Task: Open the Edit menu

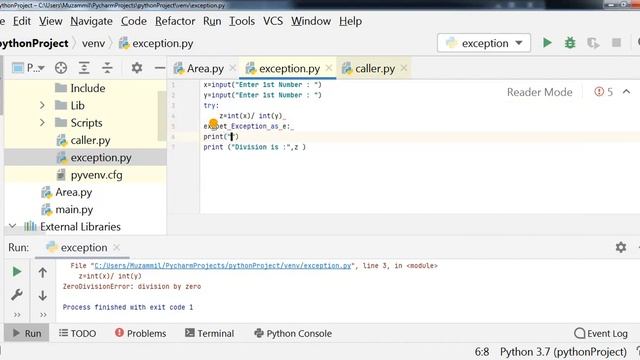Action: pos(22,21)
